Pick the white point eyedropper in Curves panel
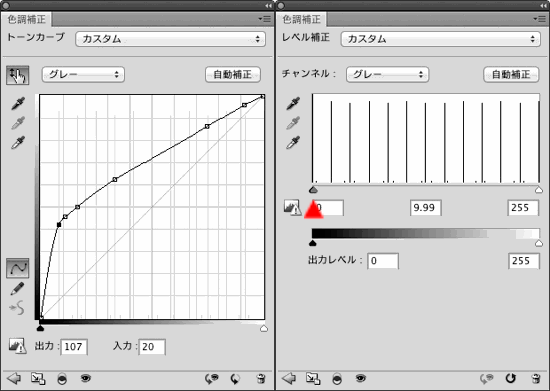Screen dimensions: 550x391 (18, 142)
